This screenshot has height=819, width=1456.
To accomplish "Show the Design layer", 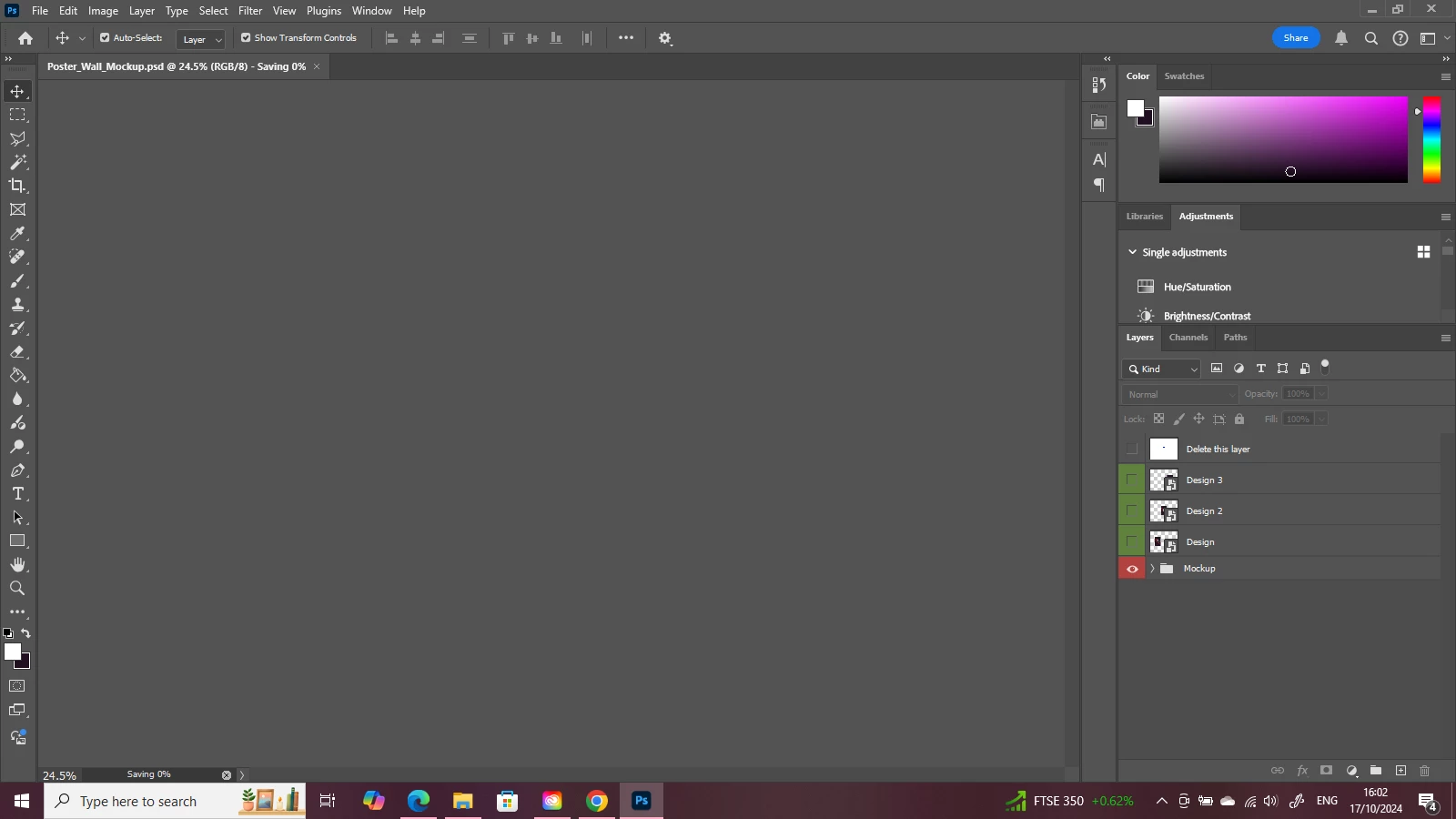I will [x=1132, y=541].
